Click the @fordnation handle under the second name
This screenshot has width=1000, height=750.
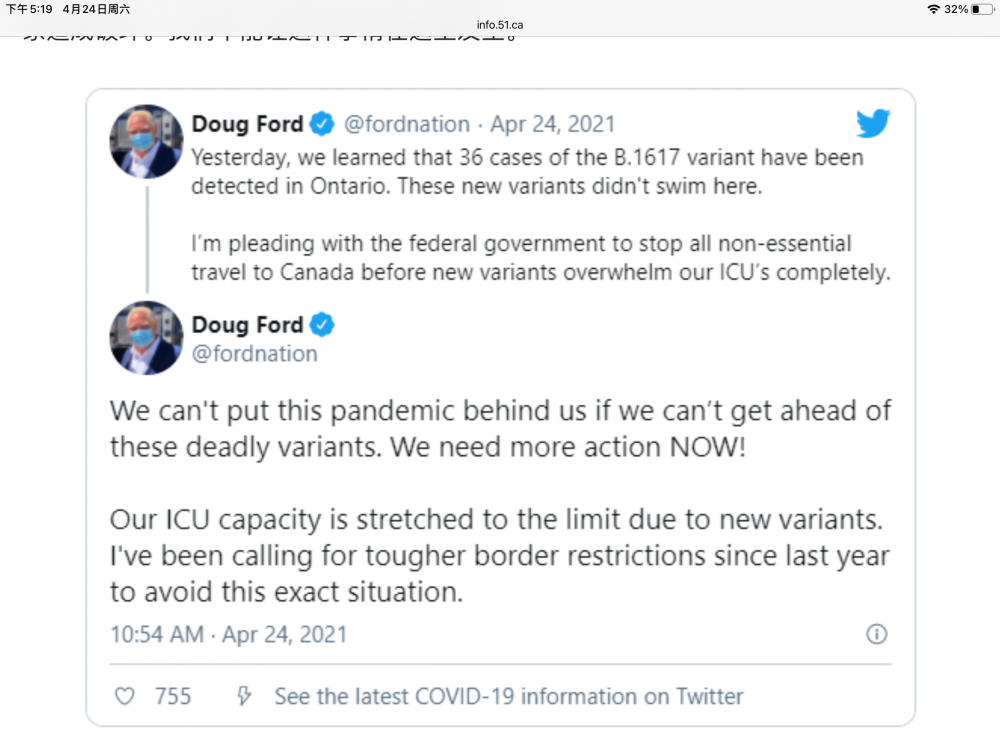coord(254,354)
